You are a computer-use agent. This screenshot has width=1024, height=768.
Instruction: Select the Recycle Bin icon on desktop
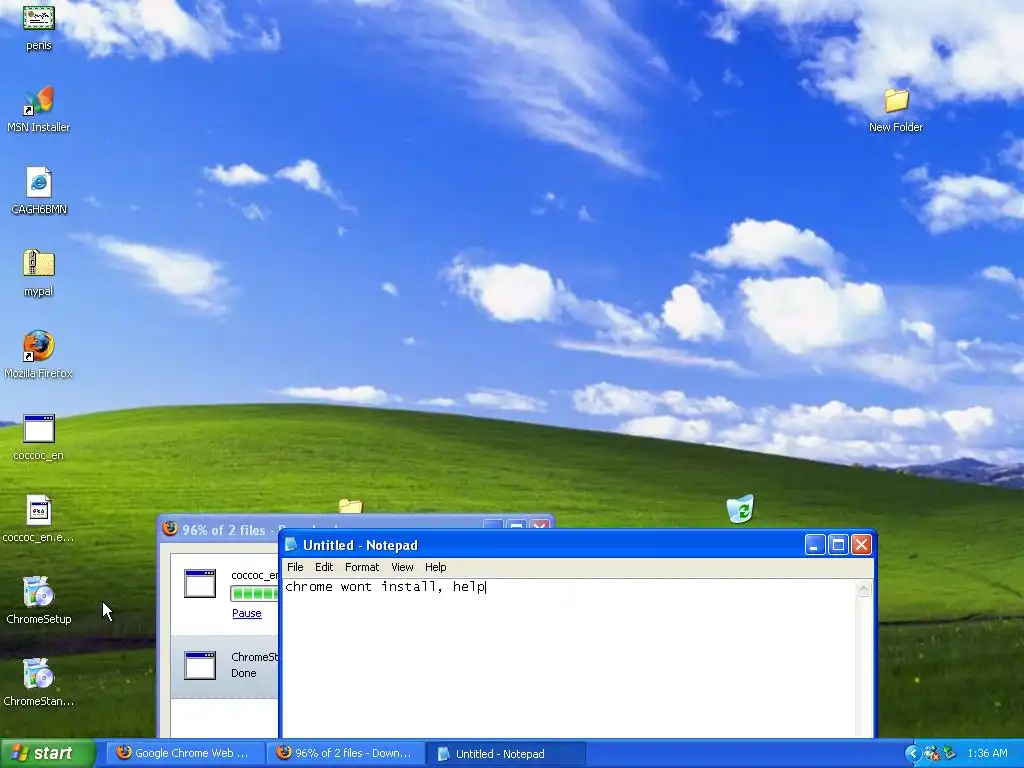[x=741, y=509]
